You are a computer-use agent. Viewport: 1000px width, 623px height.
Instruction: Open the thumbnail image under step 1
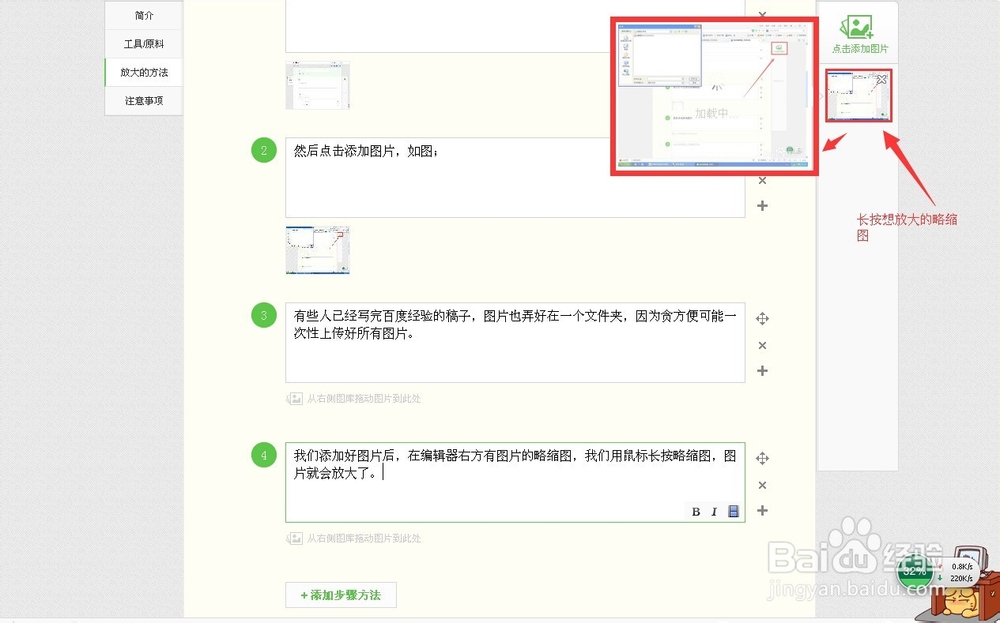coord(318,85)
